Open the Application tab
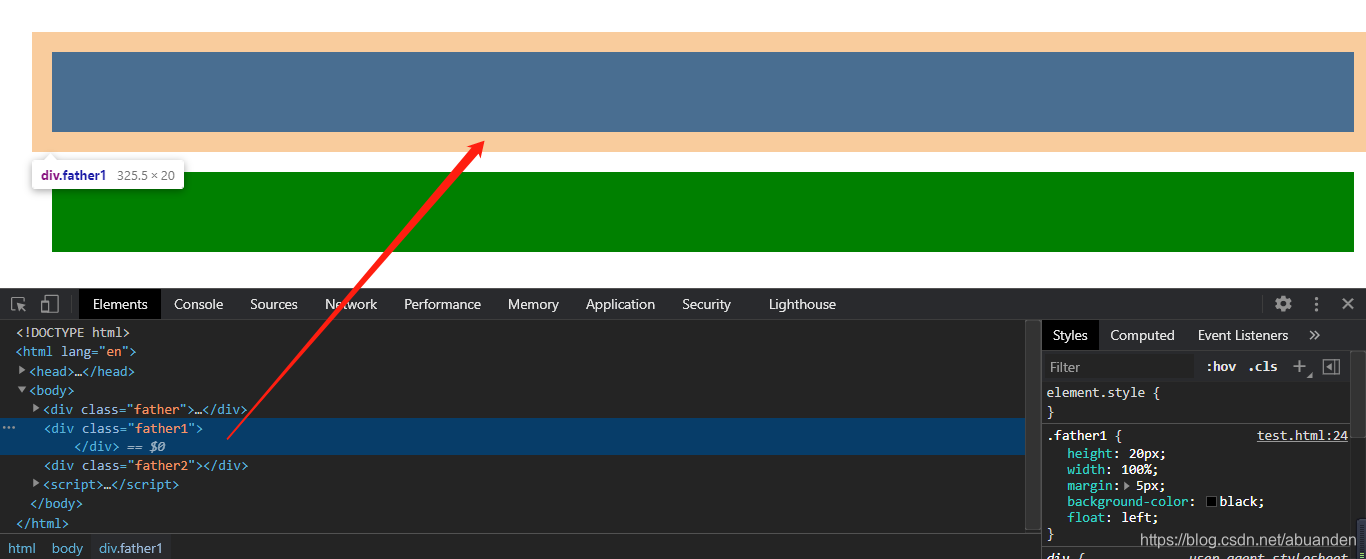This screenshot has height=559, width=1366. coord(620,304)
